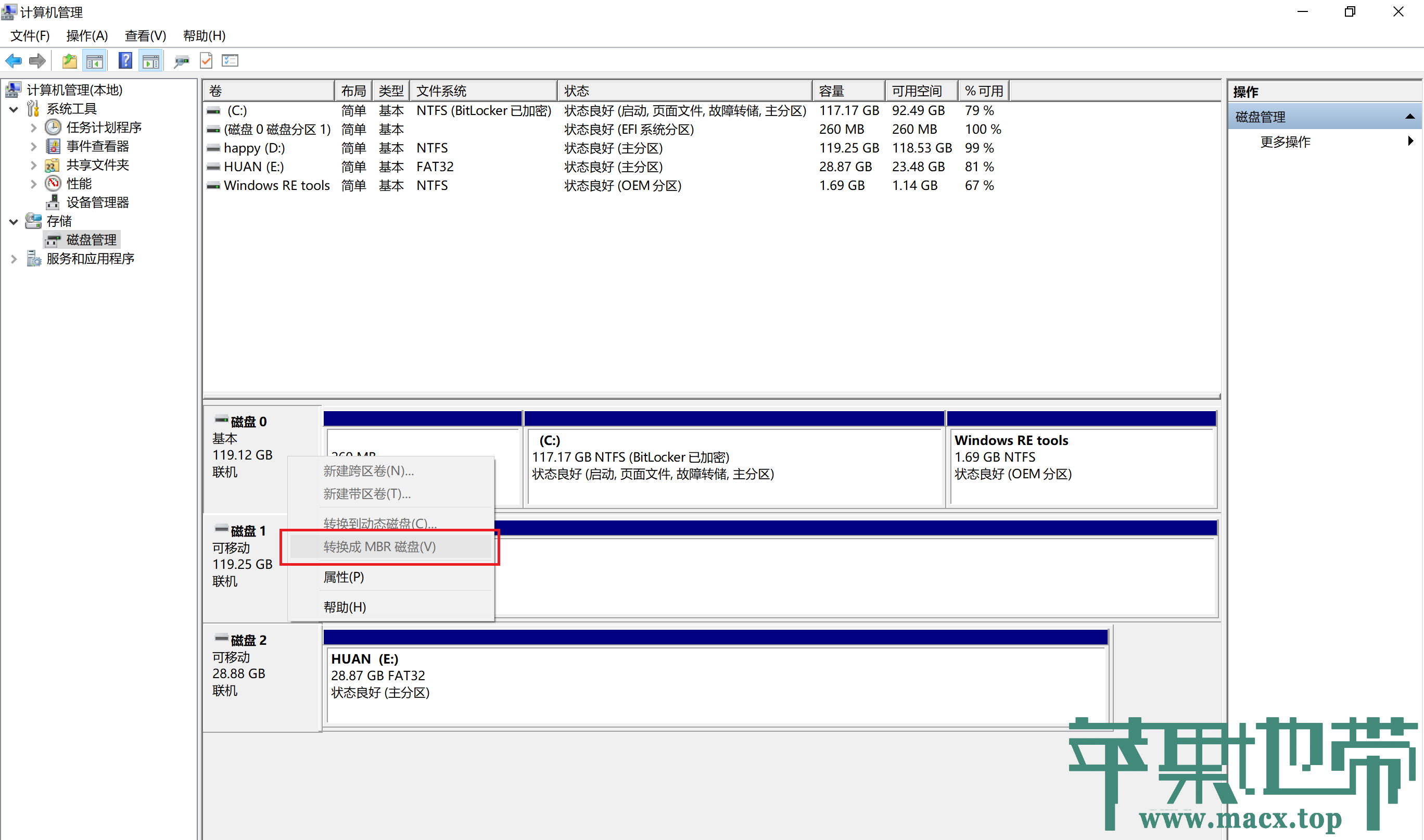Click the Rescan disks magnifier icon
1424x840 pixels.
point(181,60)
